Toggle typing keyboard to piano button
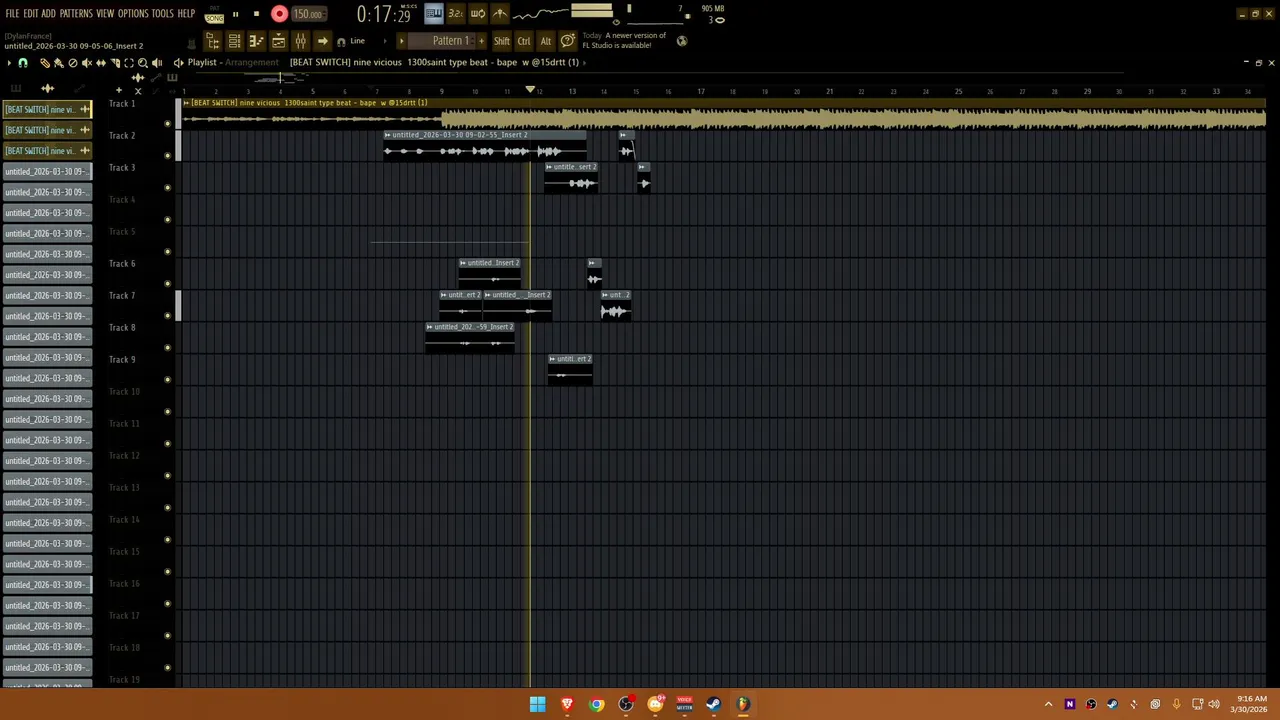 click(x=433, y=14)
